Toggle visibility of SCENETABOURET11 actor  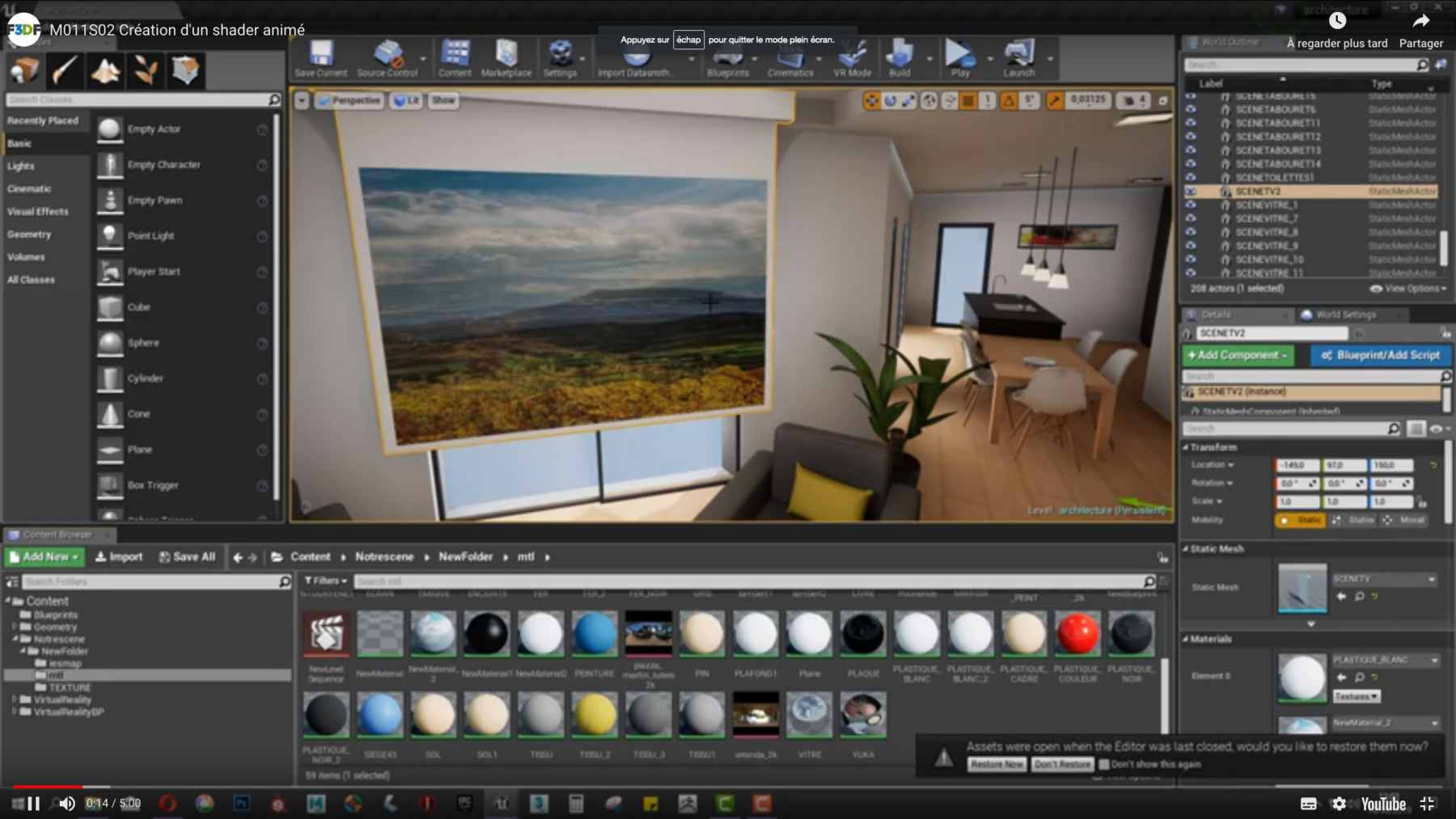(x=1191, y=123)
